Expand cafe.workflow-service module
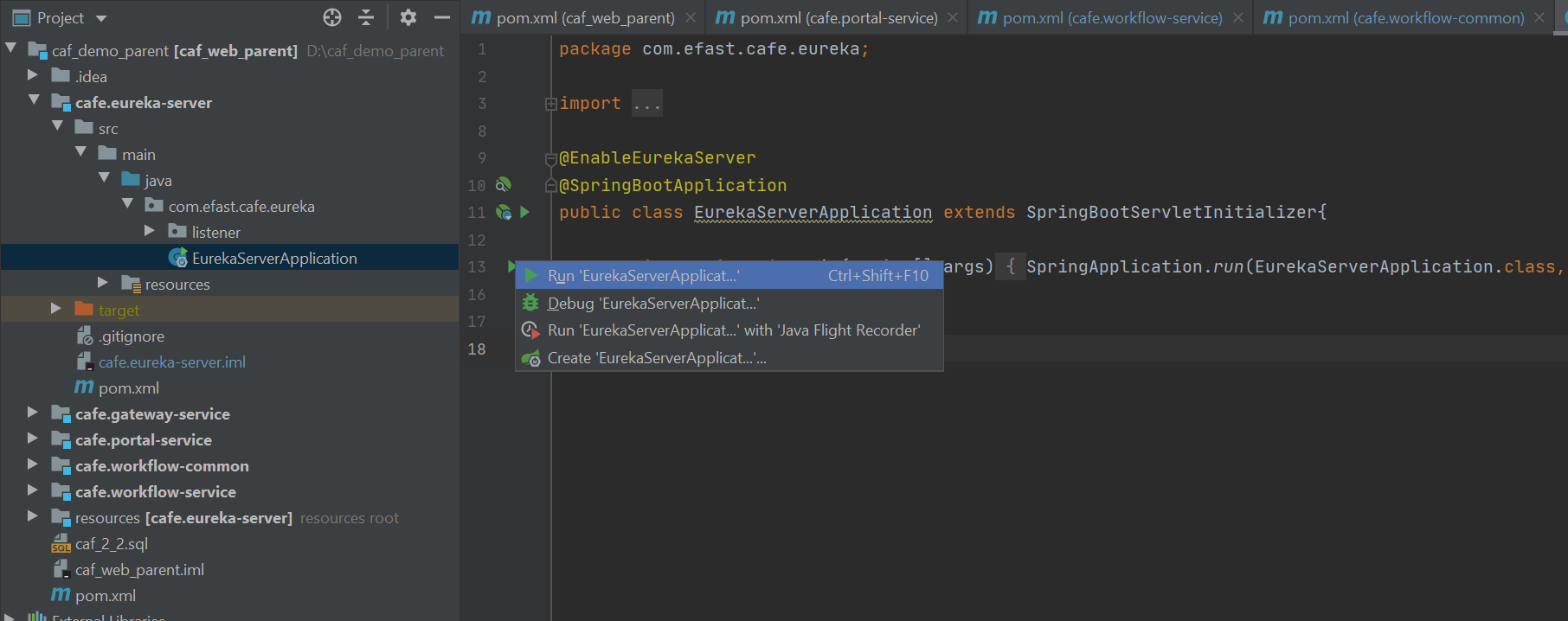 33,490
